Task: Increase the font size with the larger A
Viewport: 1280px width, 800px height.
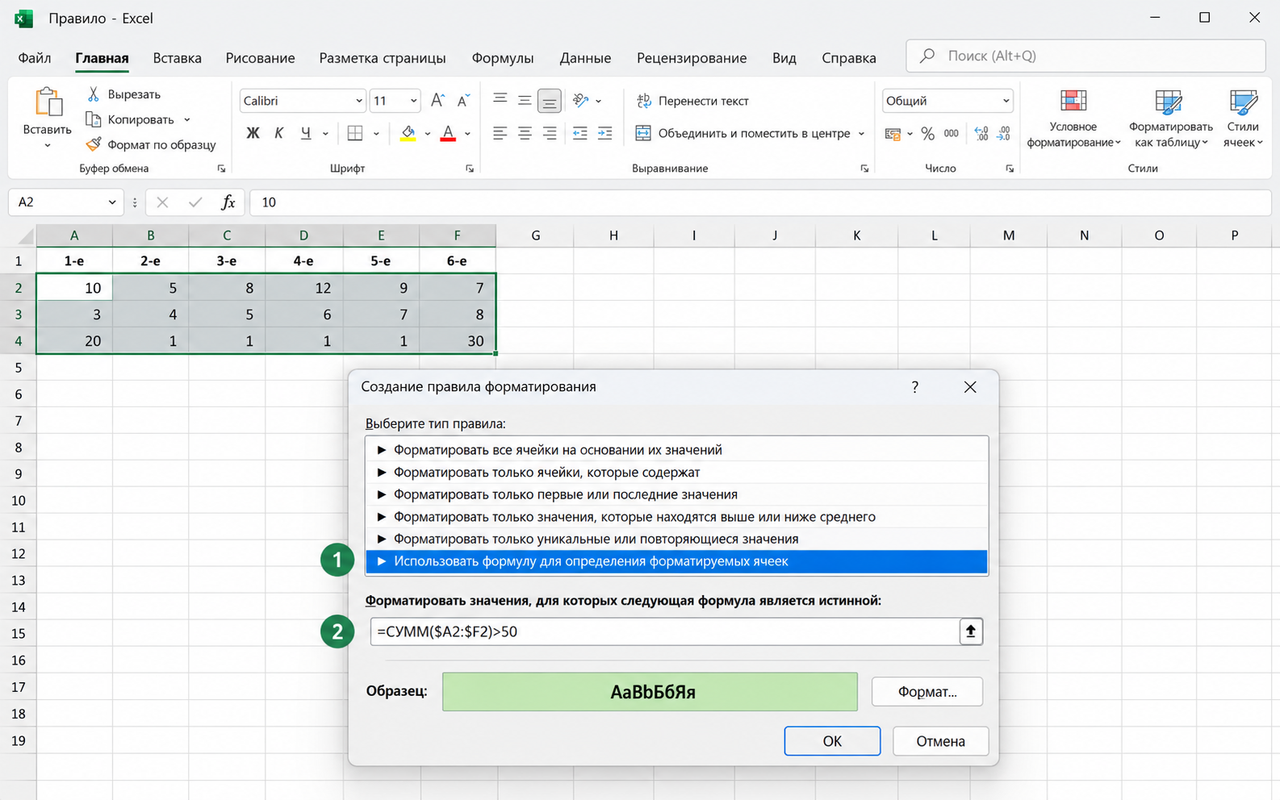Action: pos(437,101)
